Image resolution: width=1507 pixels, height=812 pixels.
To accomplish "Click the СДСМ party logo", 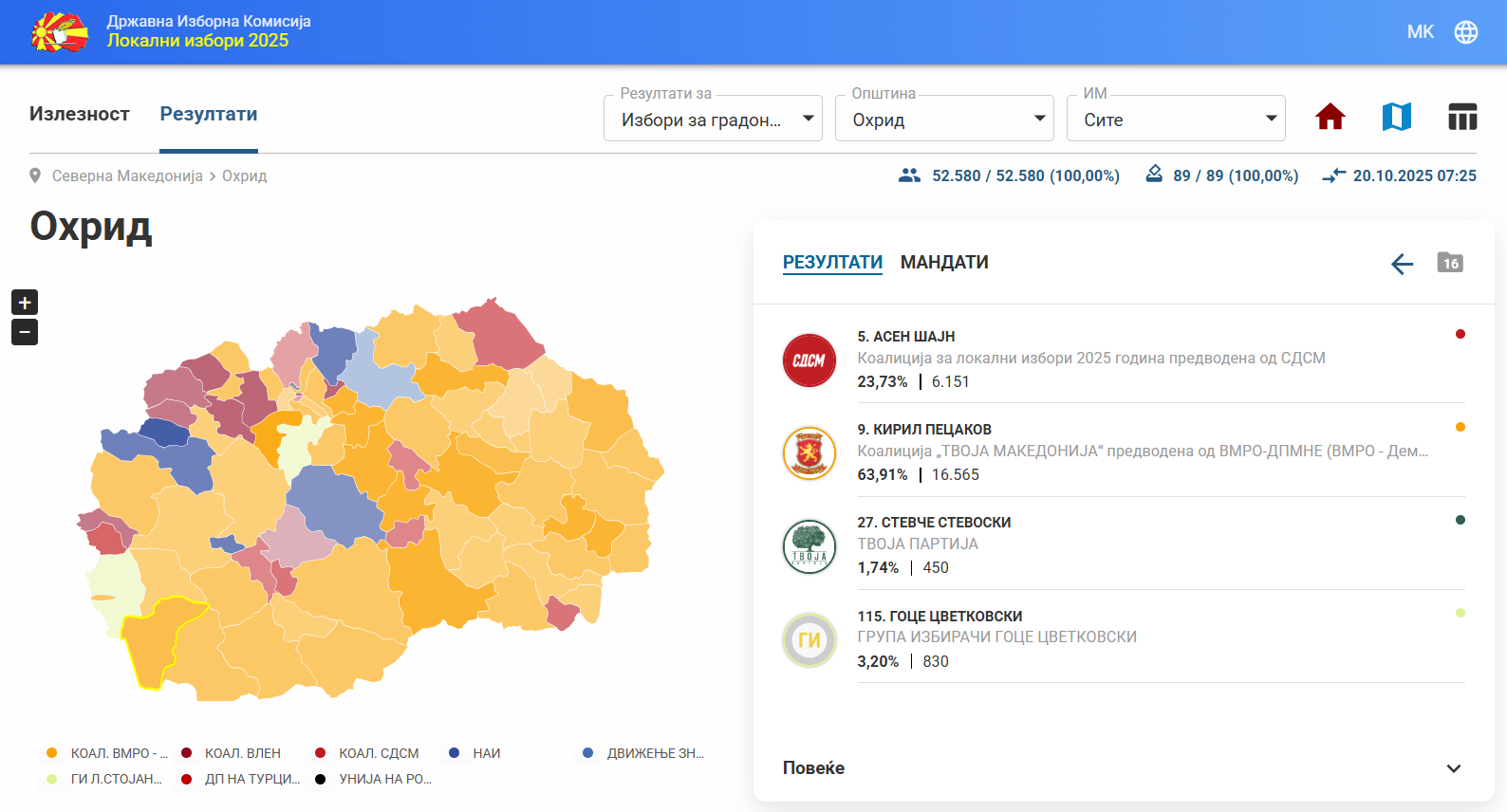I will point(809,360).
